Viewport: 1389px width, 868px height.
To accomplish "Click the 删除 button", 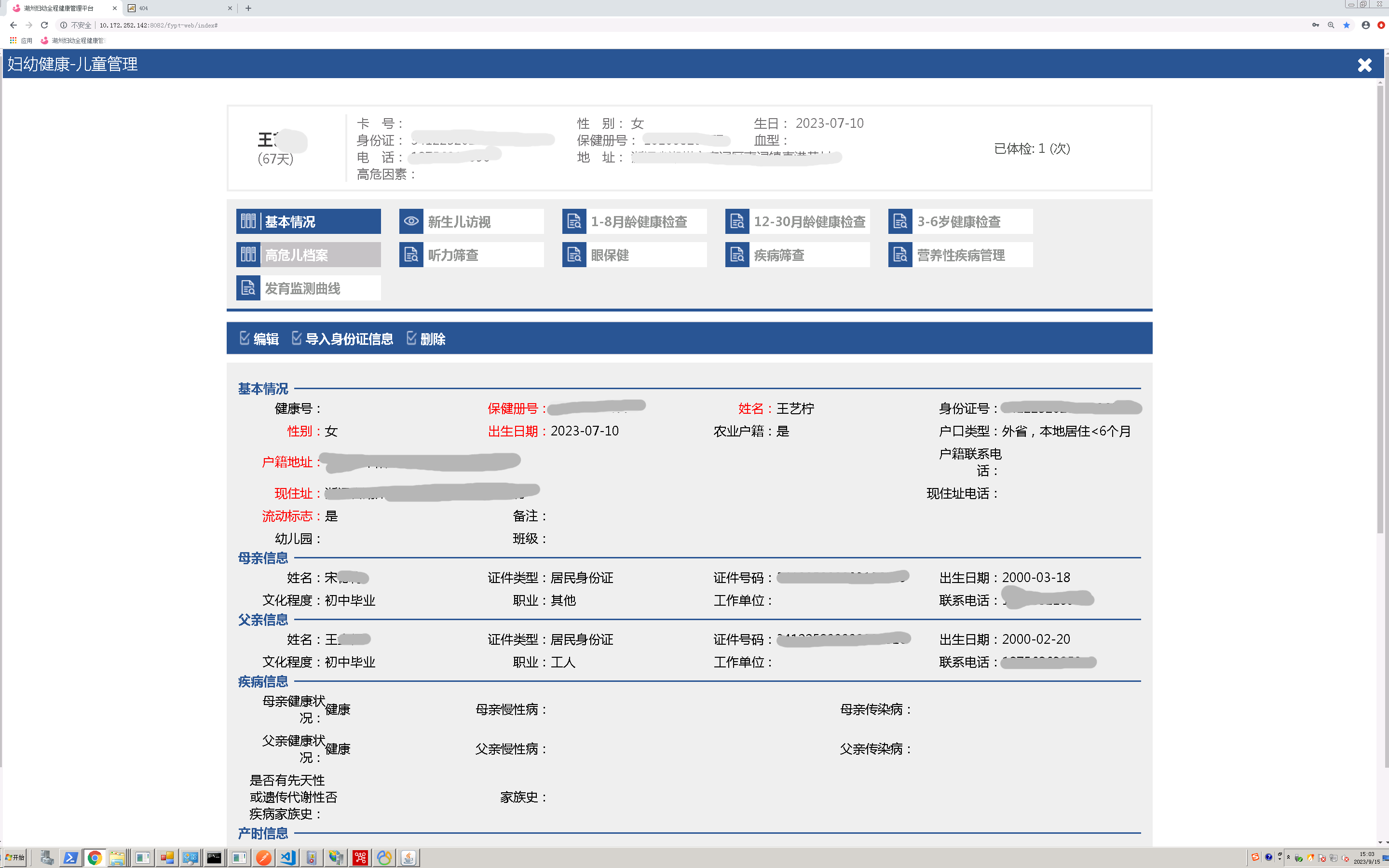I will [x=426, y=339].
